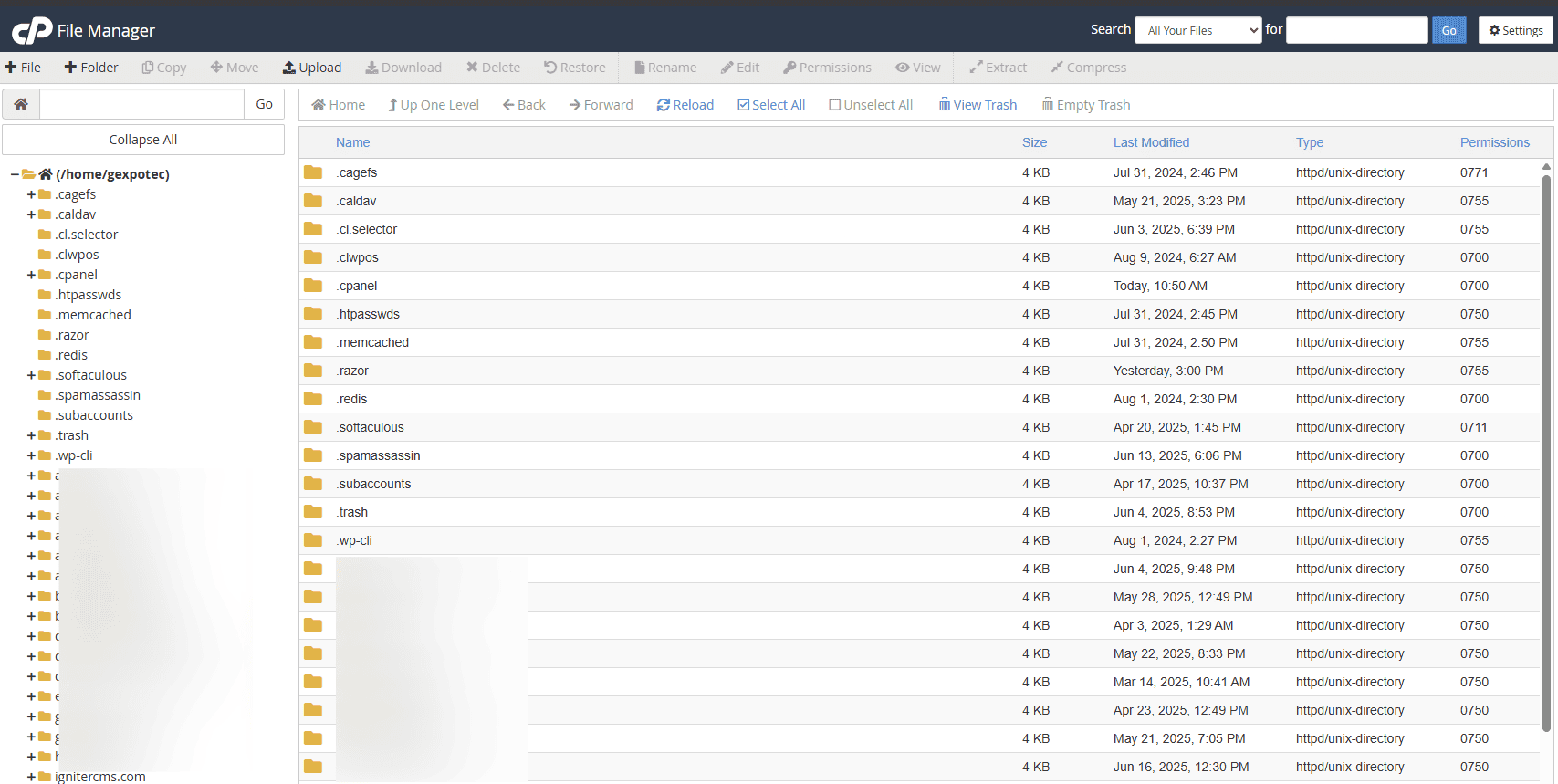Click the home icon beside the path field
Viewport: 1558px width, 784px height.
21,104
